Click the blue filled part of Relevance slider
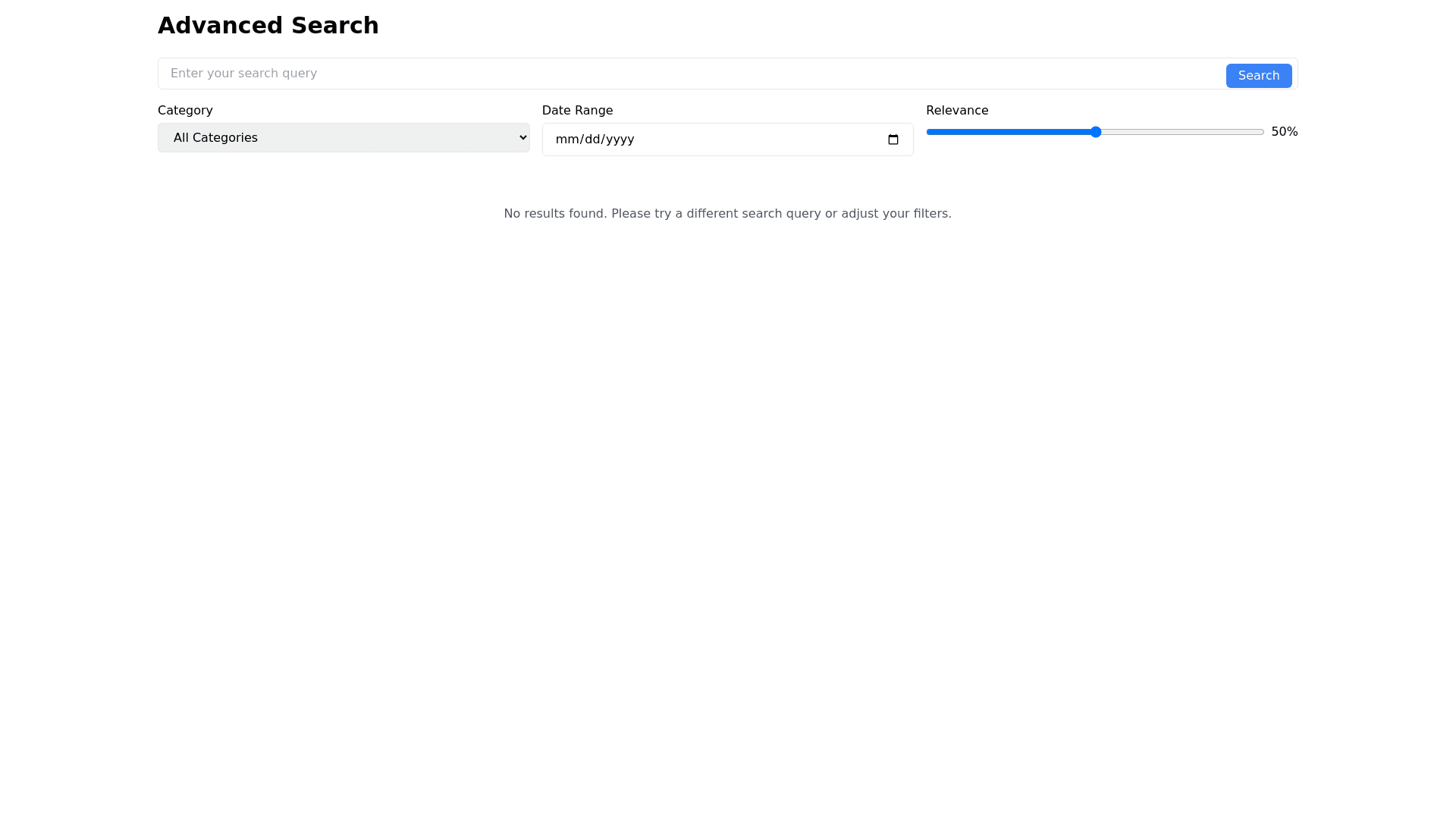Viewport: 1456px width, 819px height. click(x=1009, y=132)
